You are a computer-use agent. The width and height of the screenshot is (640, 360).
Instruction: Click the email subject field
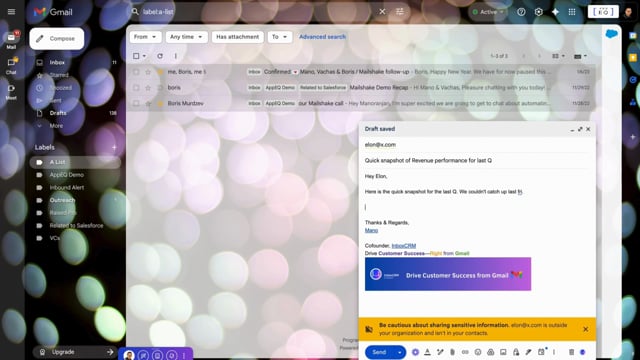pos(477,160)
